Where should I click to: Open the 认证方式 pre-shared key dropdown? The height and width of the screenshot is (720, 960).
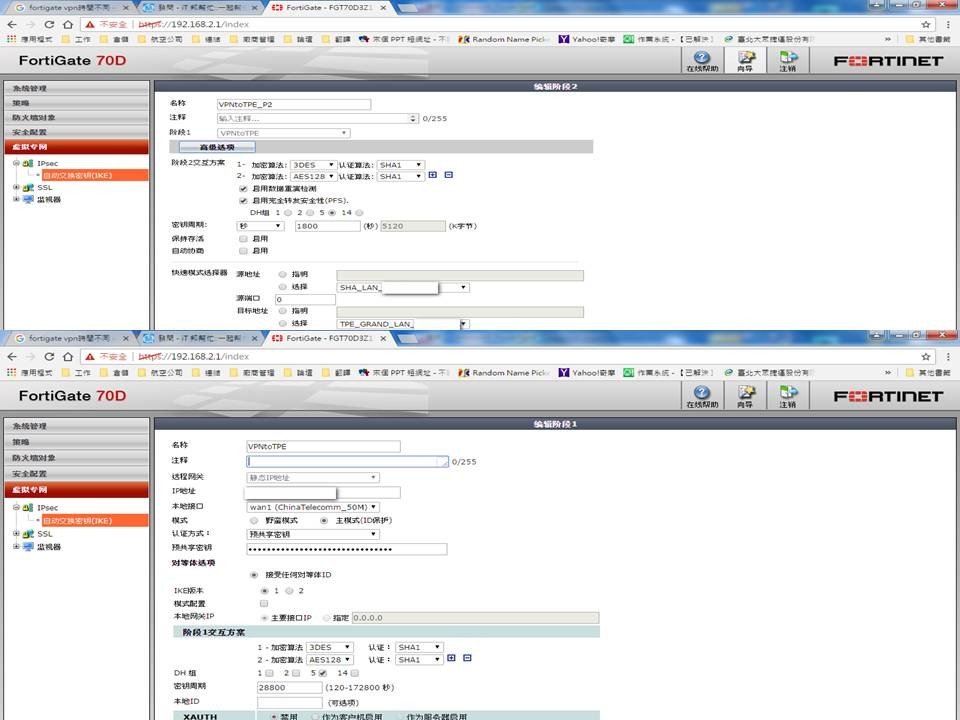313,534
